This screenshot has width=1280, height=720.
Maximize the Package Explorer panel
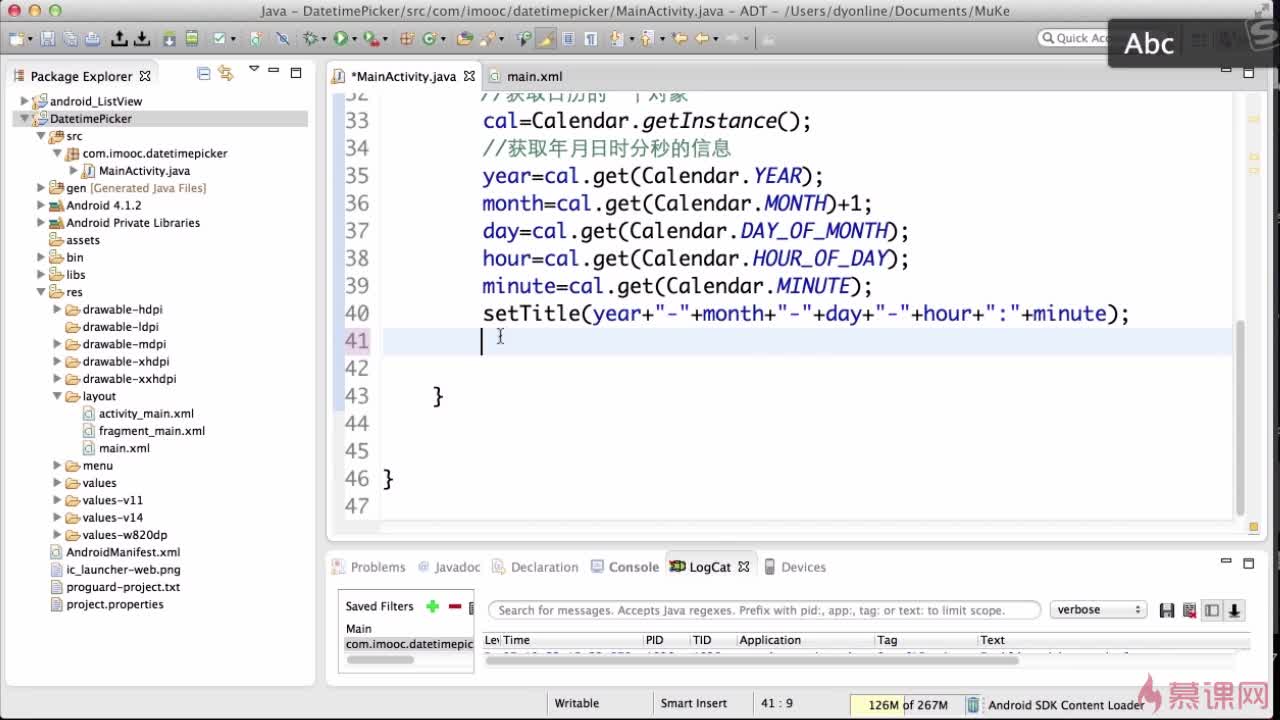pos(296,72)
